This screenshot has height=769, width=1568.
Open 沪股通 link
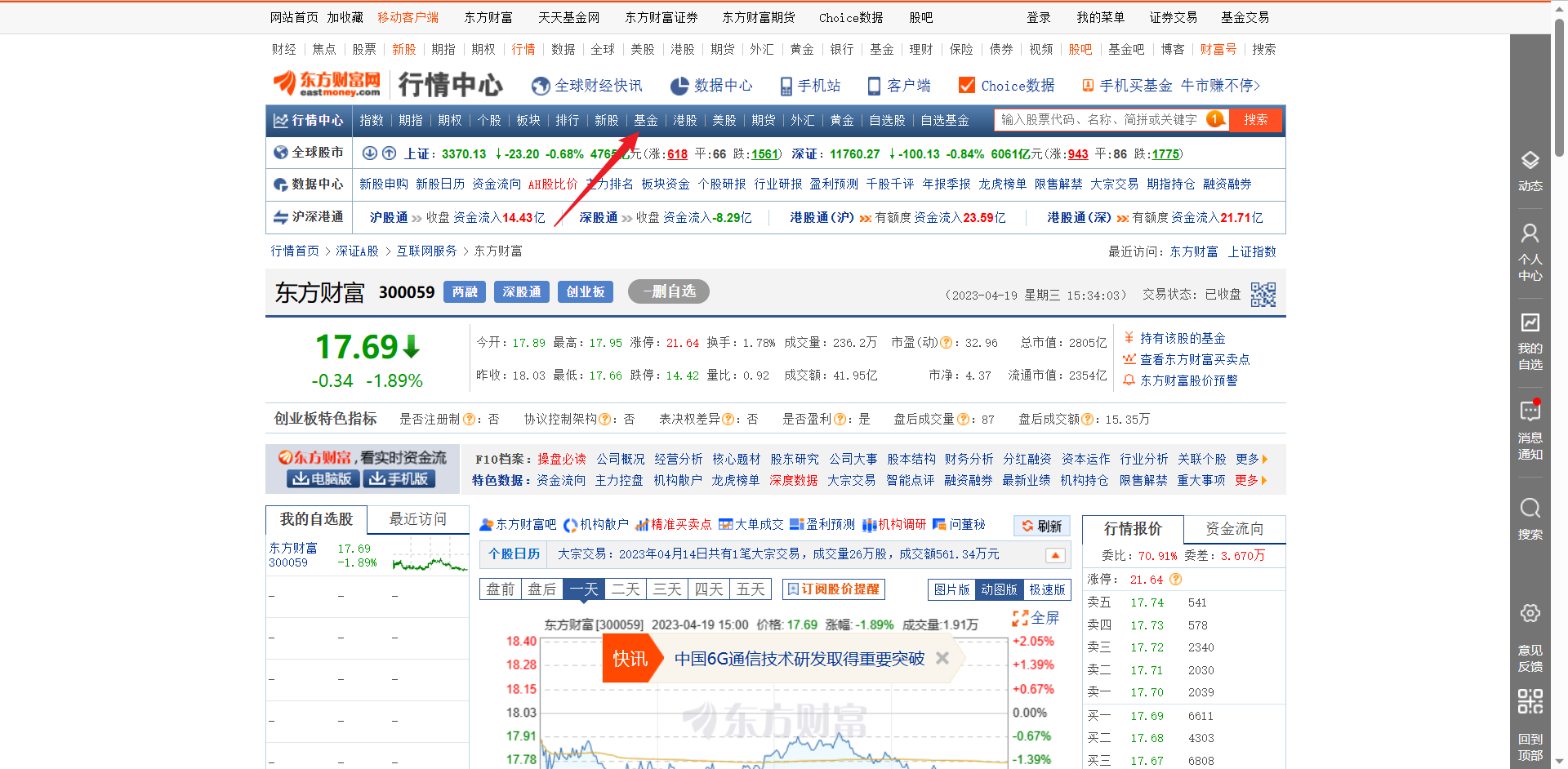388,218
